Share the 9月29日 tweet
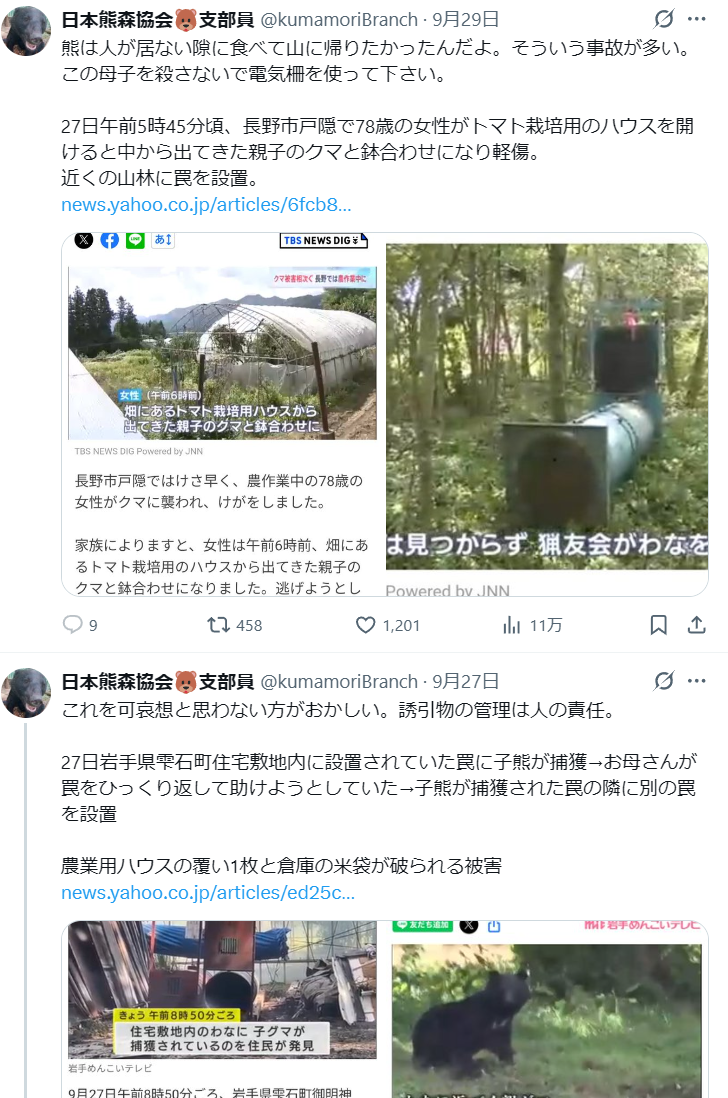Viewport: 728px width, 1098px height. 696,625
